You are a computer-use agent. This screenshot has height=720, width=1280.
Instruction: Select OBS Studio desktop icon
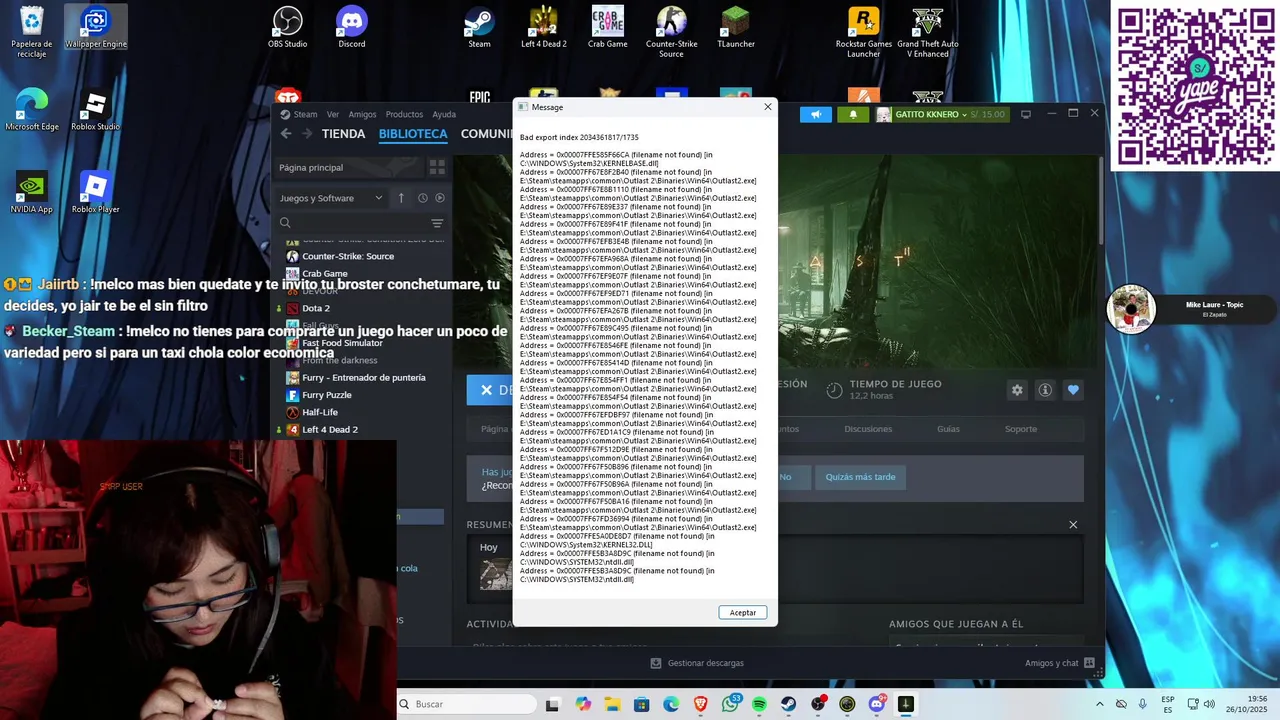(288, 27)
